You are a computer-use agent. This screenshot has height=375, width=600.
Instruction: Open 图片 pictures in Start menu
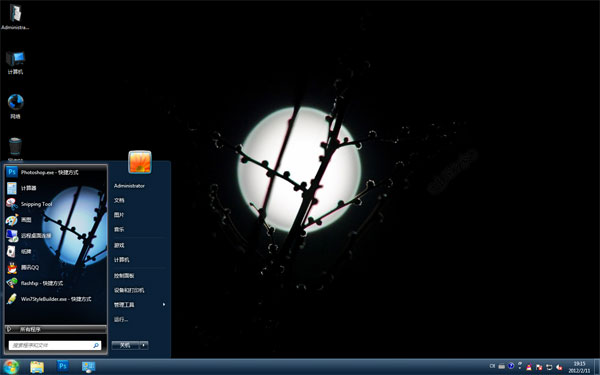(x=119, y=215)
